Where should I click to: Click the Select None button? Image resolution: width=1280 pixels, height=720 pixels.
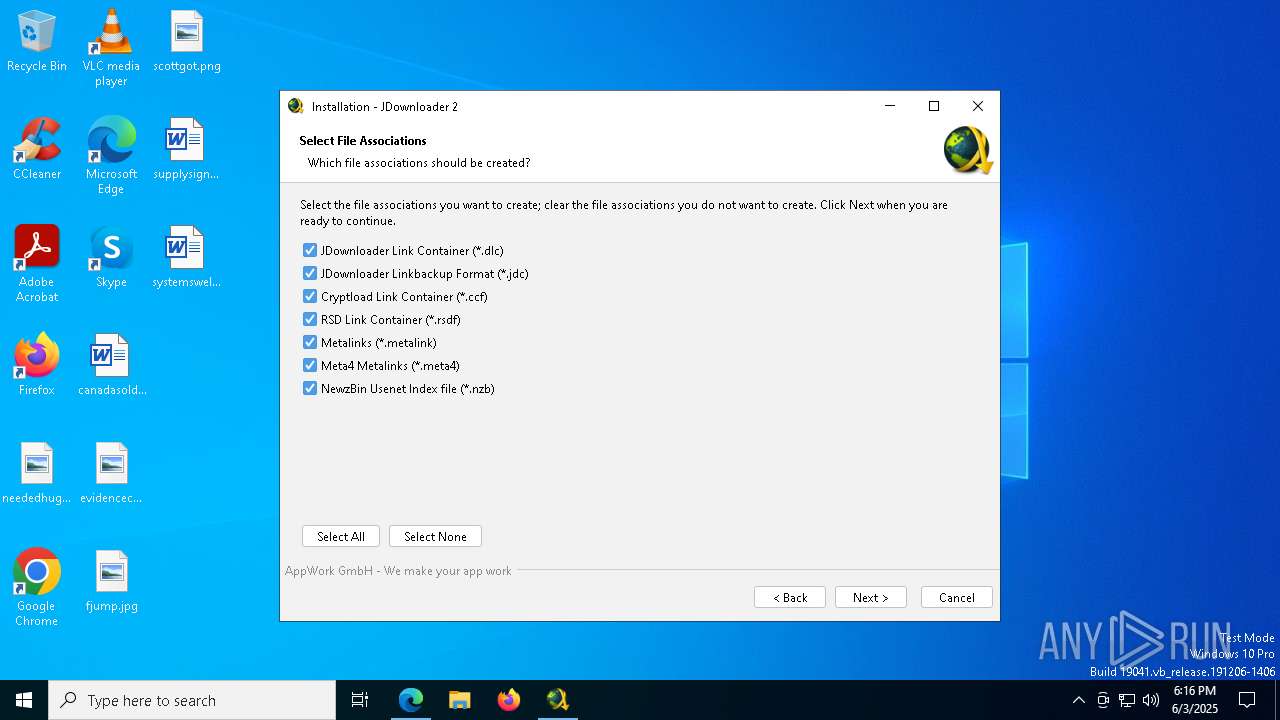(435, 537)
